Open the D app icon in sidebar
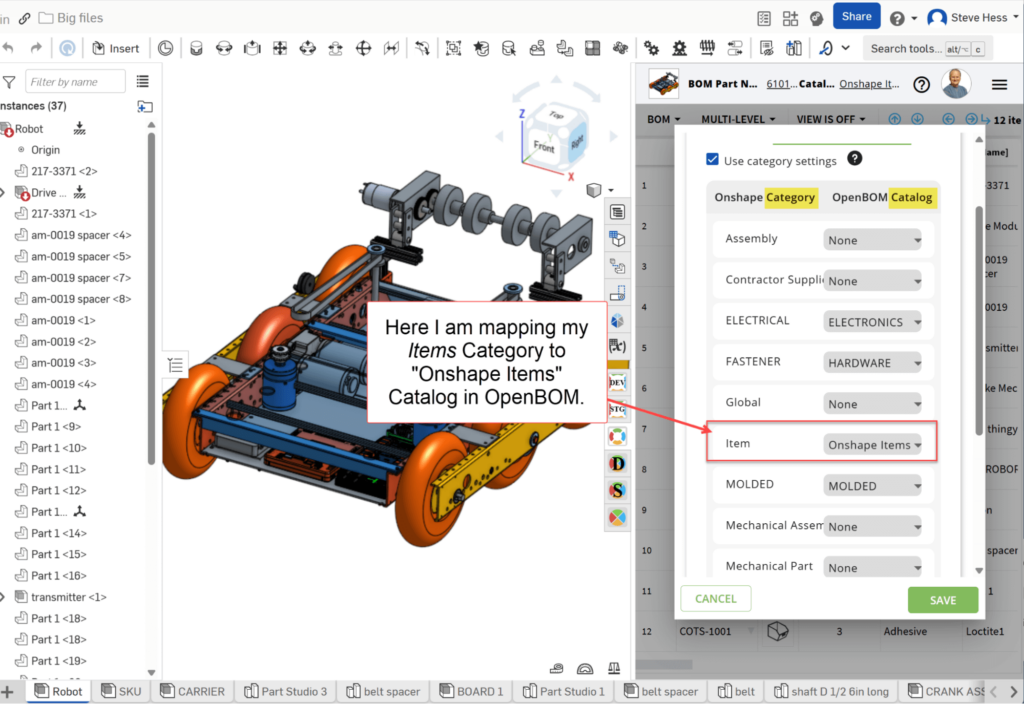Viewport: 1024px width, 704px height. [x=617, y=464]
